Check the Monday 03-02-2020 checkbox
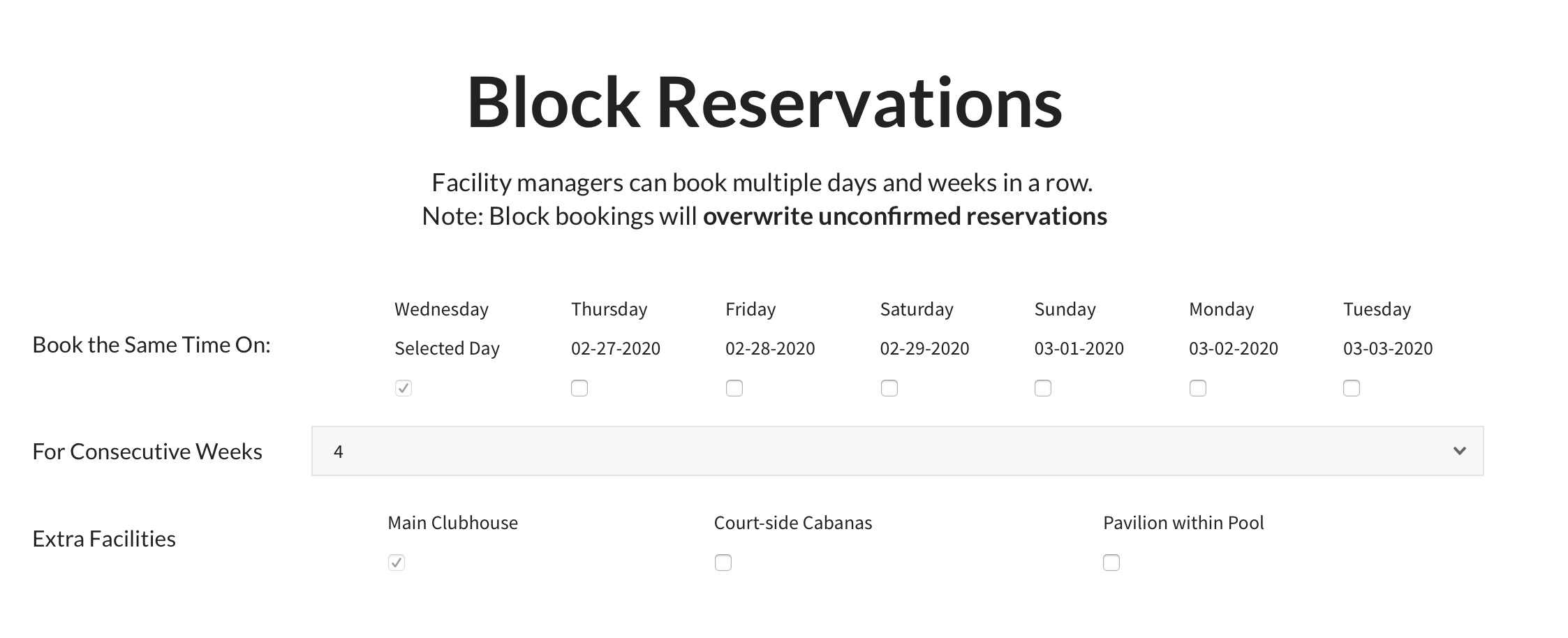The height and width of the screenshot is (638, 1568). point(1198,388)
